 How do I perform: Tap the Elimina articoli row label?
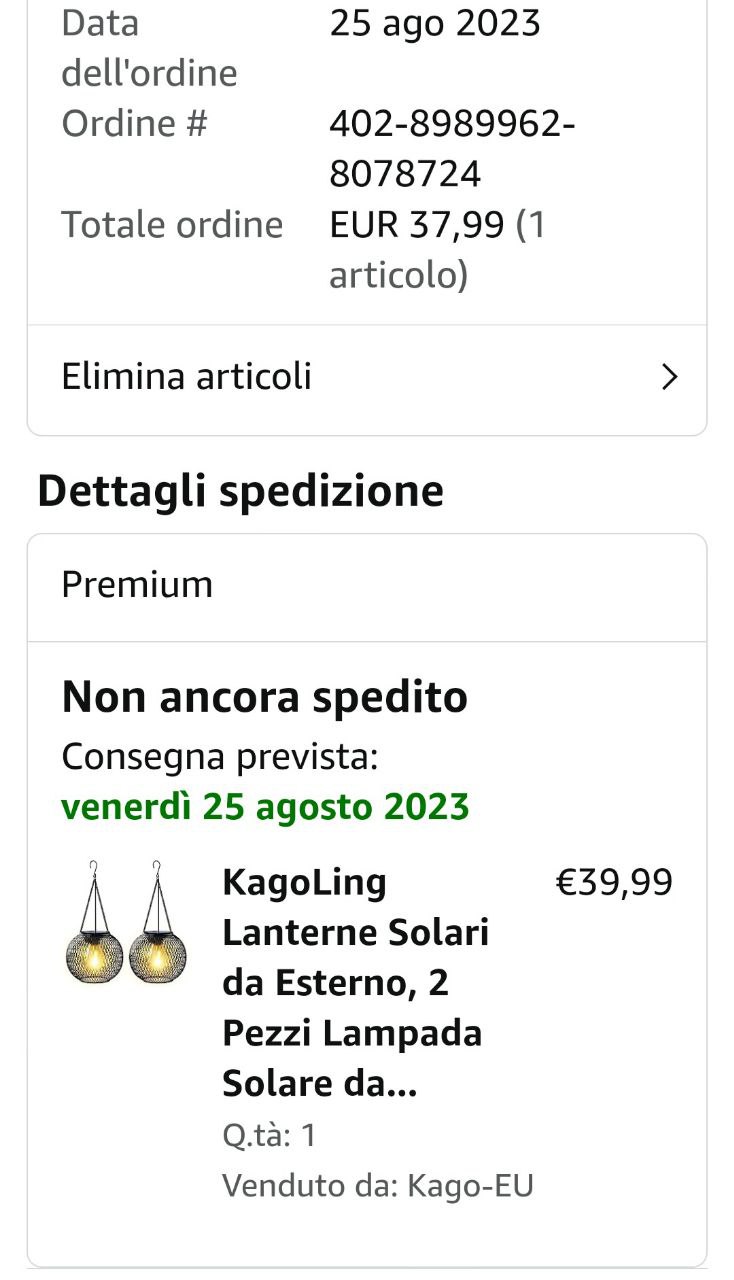click(x=187, y=377)
